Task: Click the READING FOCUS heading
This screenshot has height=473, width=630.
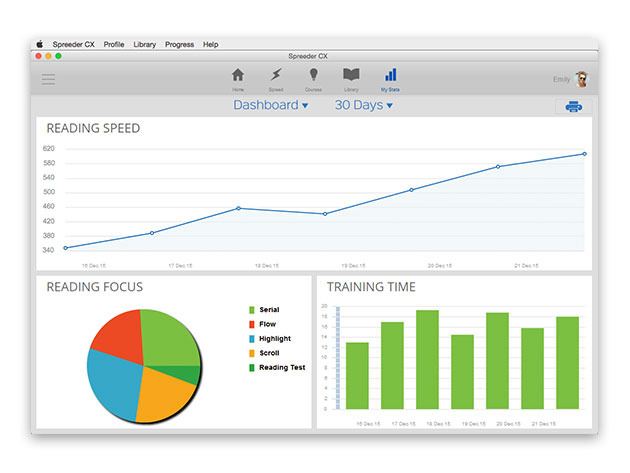Action: point(94,287)
